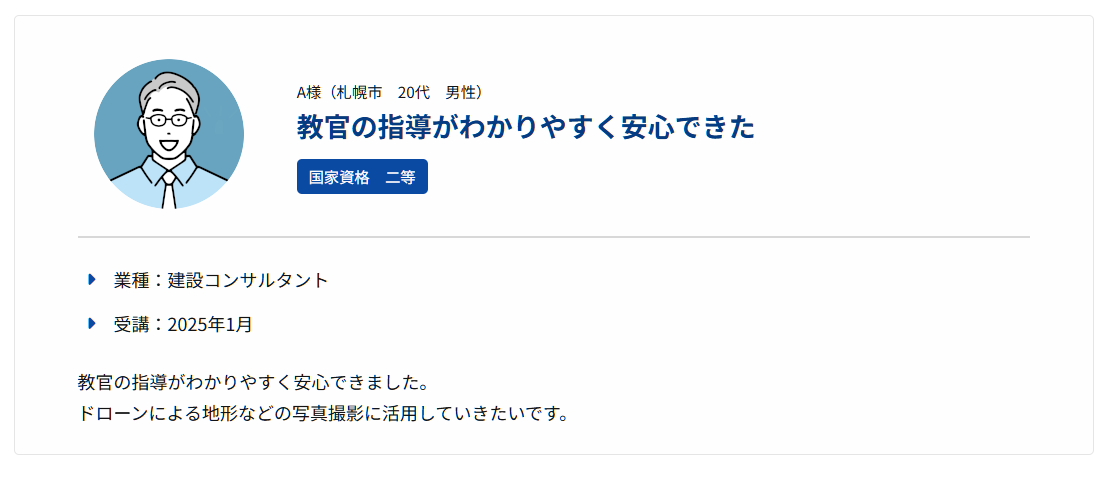This screenshot has width=1113, height=484.
Task: Select the 2025年1月 date value
Action: [210, 324]
